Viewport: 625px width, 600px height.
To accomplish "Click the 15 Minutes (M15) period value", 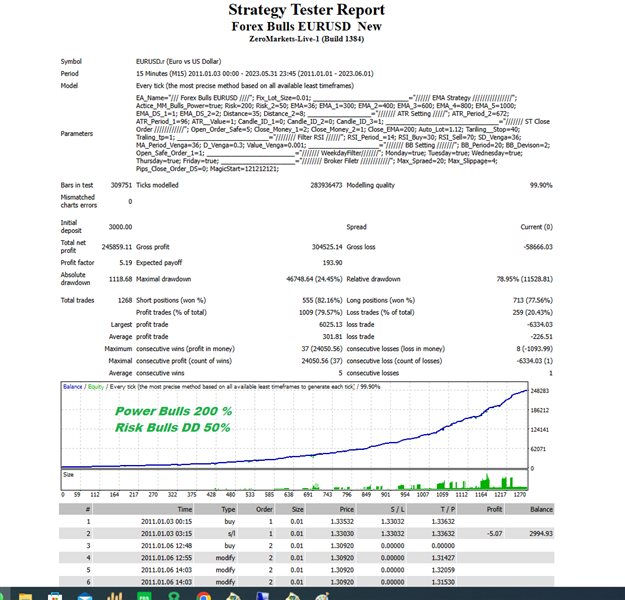I will click(x=255, y=73).
